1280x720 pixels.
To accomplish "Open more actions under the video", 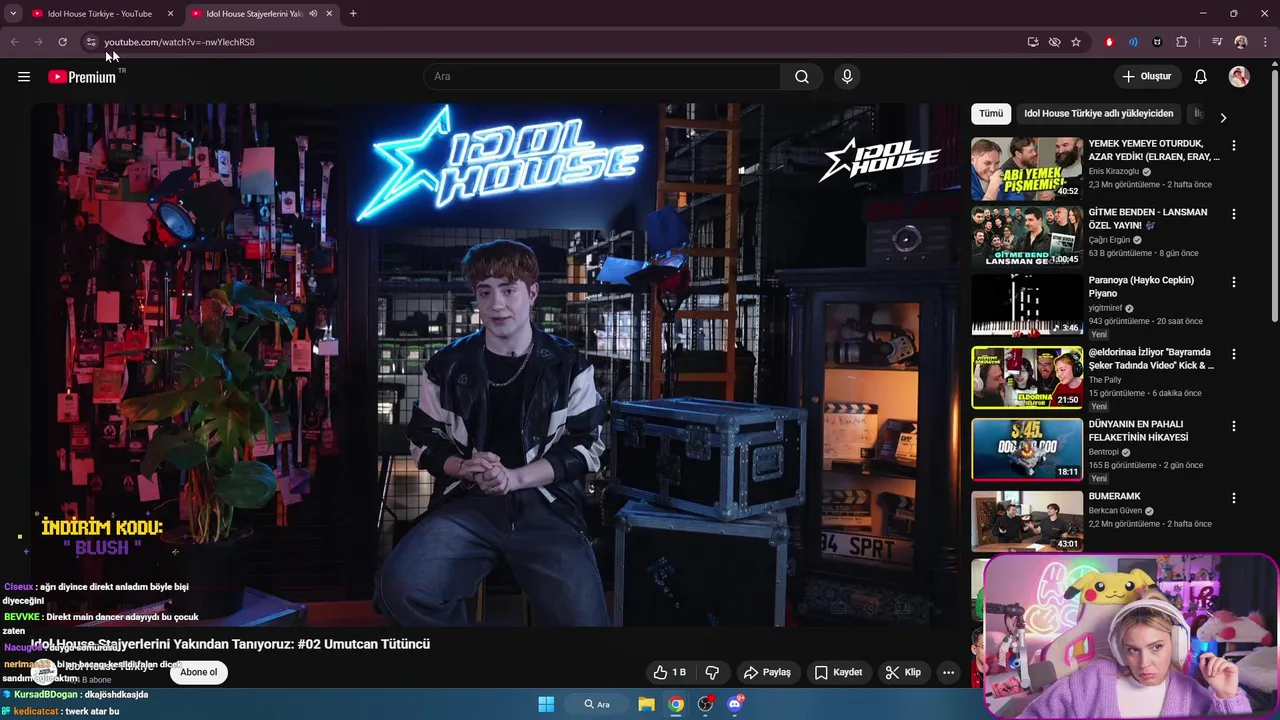I will [948, 672].
